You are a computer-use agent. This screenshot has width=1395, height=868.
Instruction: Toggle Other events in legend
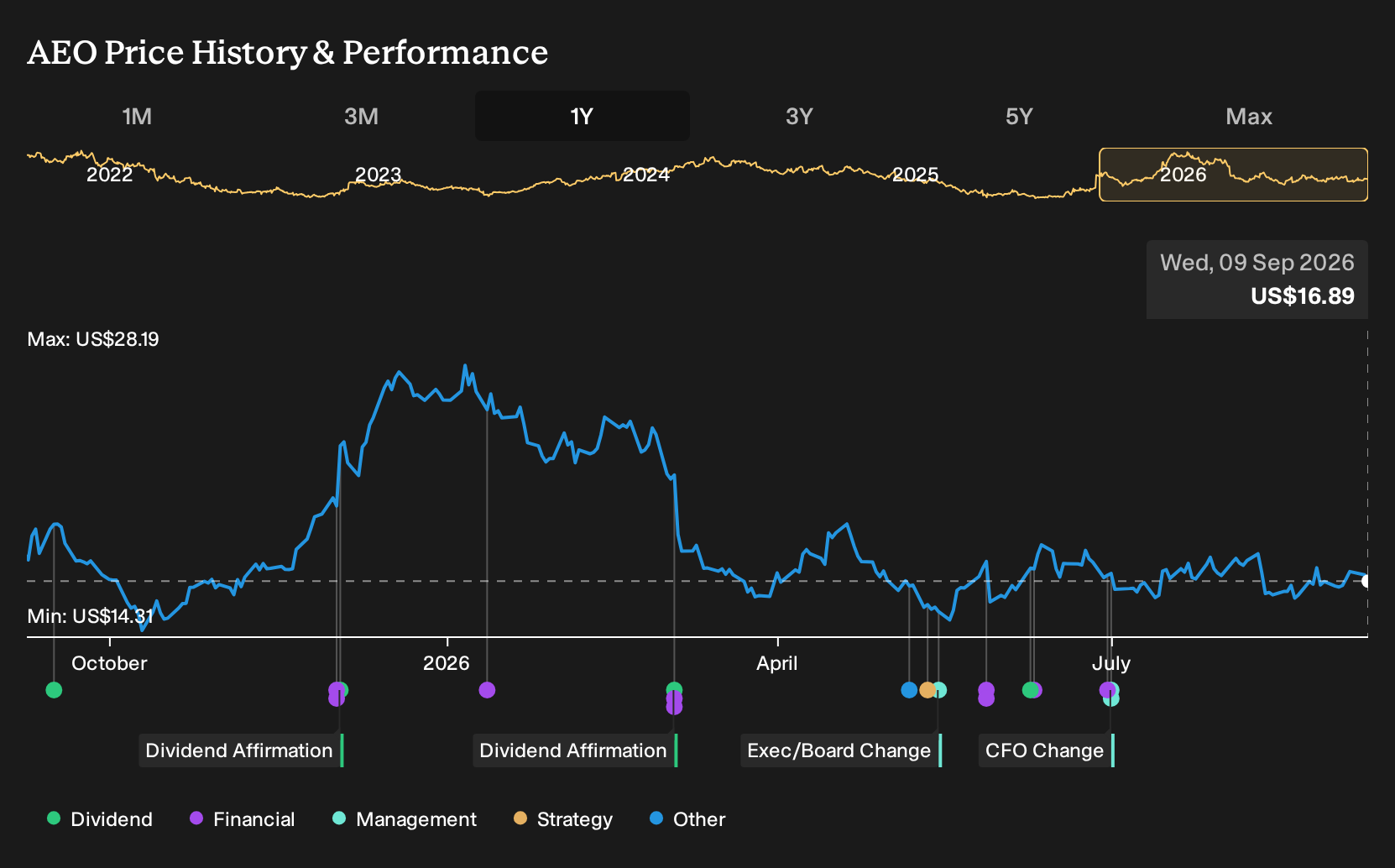[687, 819]
